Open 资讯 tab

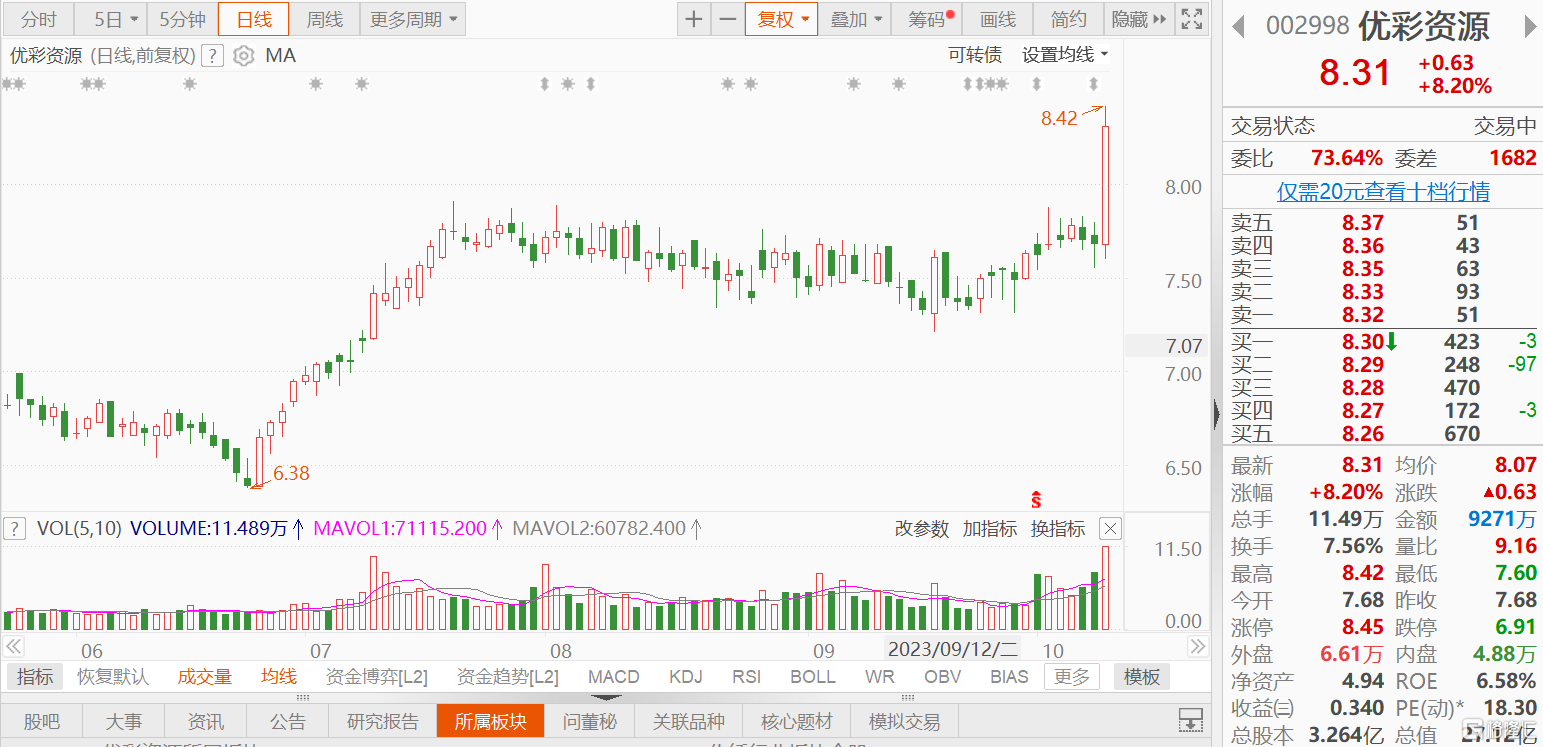tap(206, 721)
